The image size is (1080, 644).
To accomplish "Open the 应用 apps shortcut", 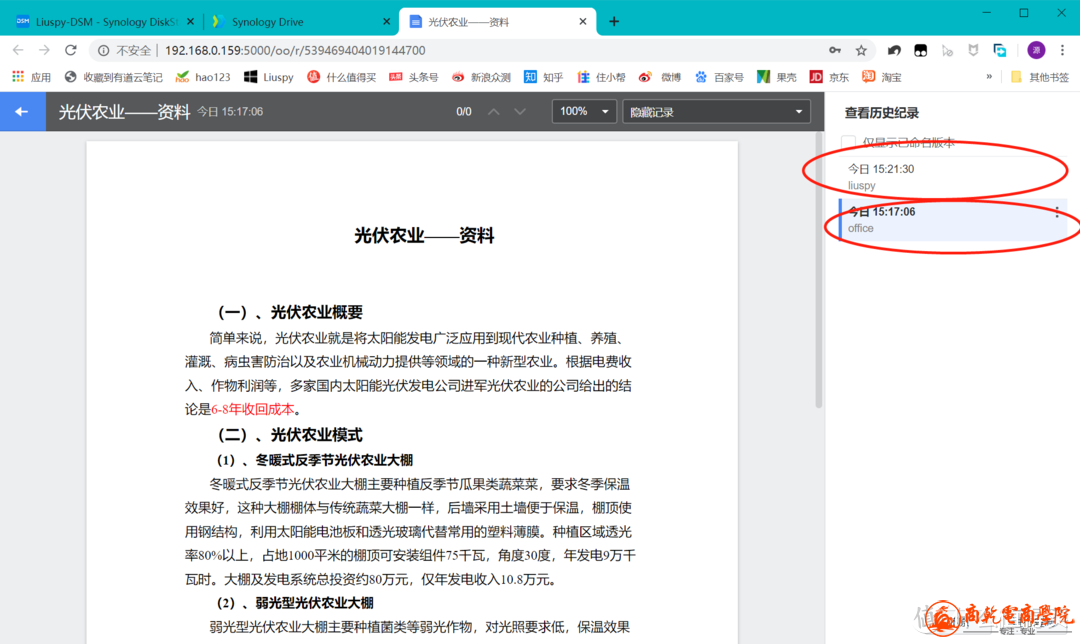I will [x=31, y=77].
